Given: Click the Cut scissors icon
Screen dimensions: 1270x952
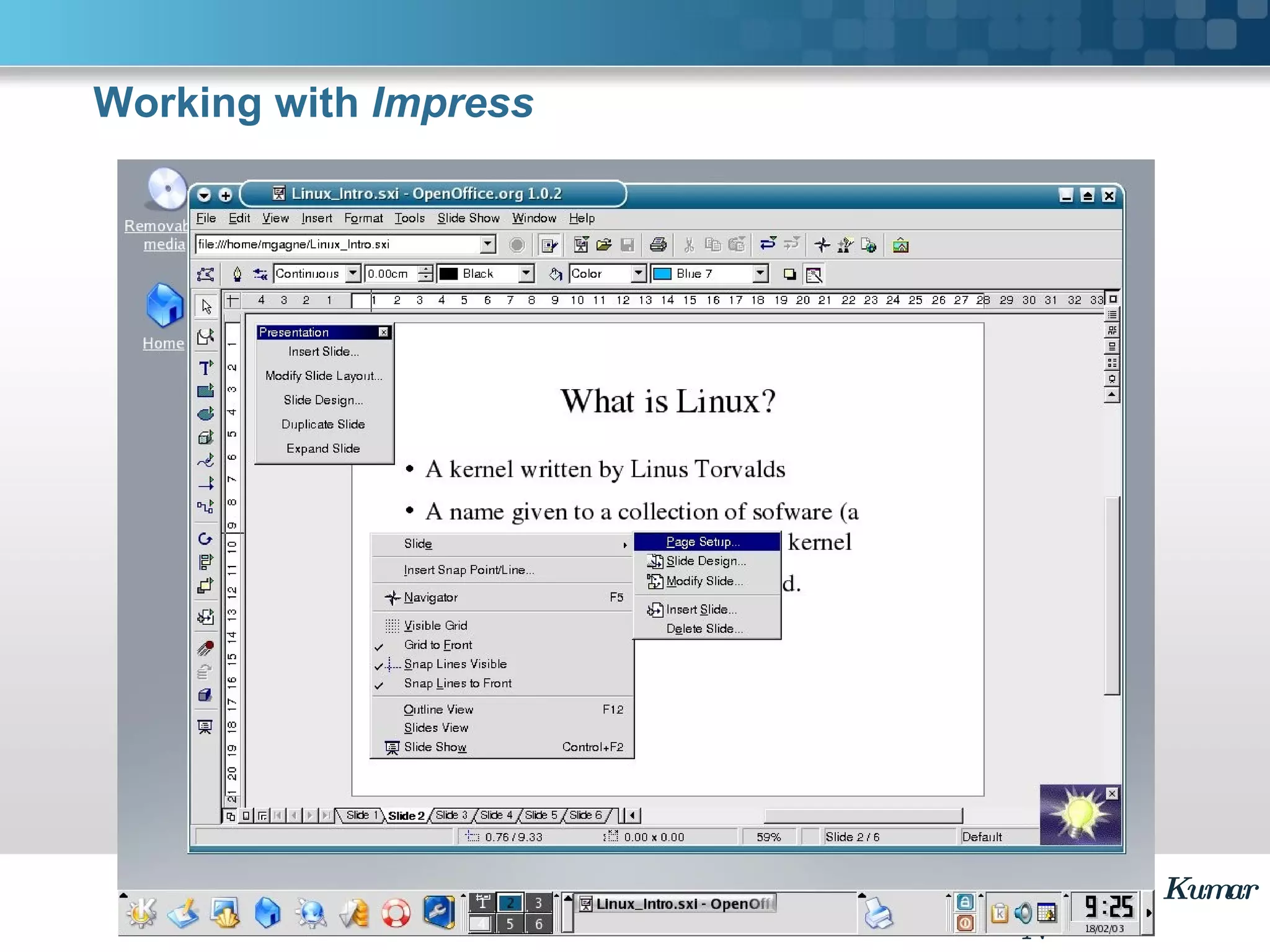Looking at the screenshot, I should pyautogui.click(x=689, y=245).
